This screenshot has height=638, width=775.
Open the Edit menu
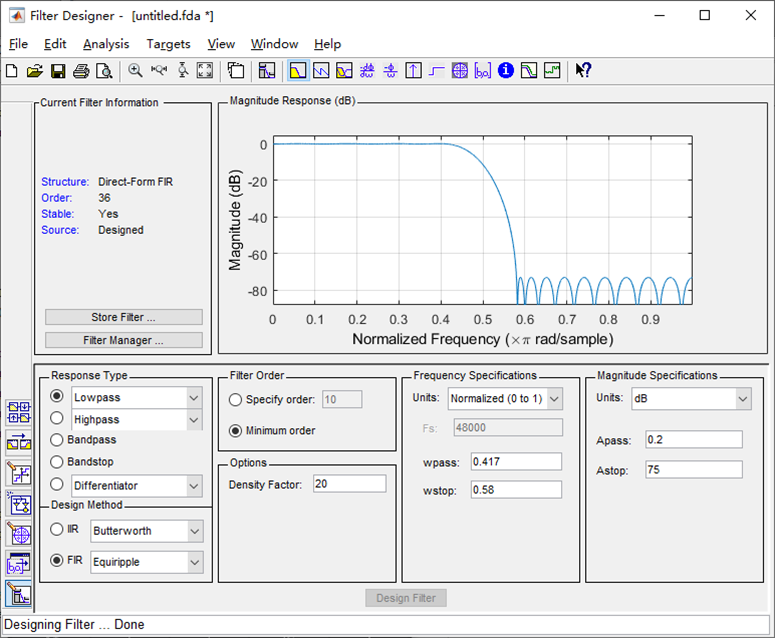pyautogui.click(x=55, y=44)
